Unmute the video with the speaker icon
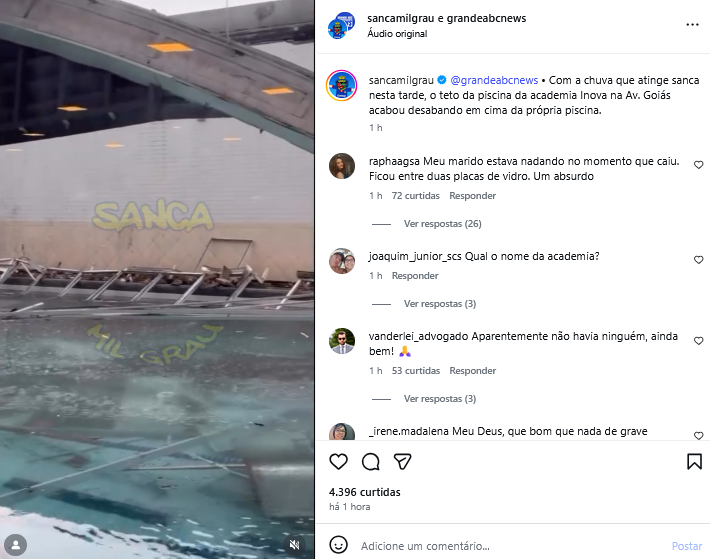This screenshot has width=710, height=559. point(295,545)
